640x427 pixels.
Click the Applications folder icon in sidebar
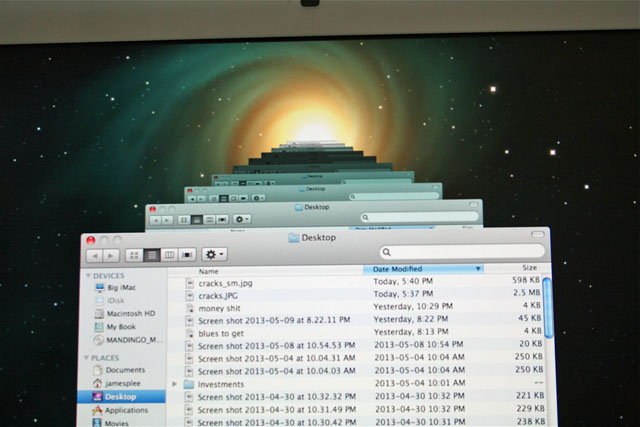coord(97,410)
